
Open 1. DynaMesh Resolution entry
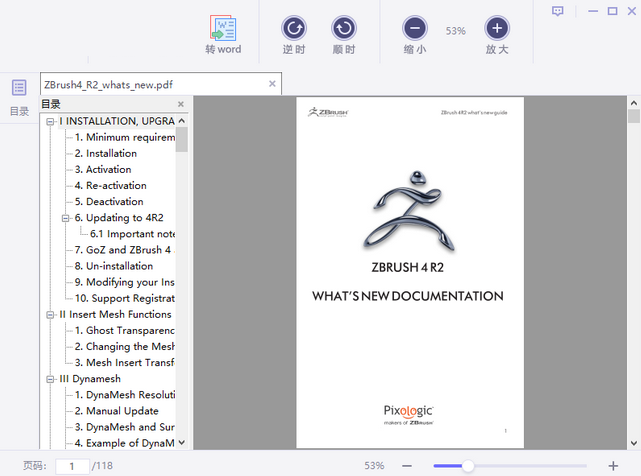[125, 395]
